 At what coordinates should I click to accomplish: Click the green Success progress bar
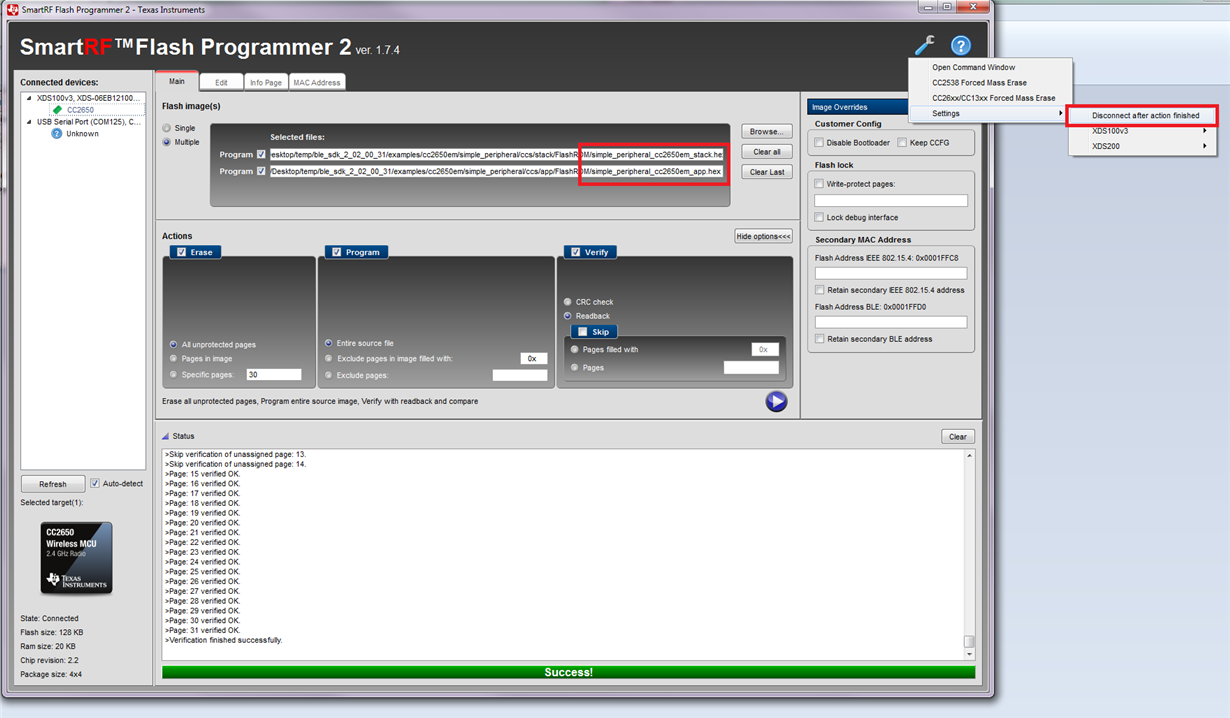pyautogui.click(x=568, y=673)
